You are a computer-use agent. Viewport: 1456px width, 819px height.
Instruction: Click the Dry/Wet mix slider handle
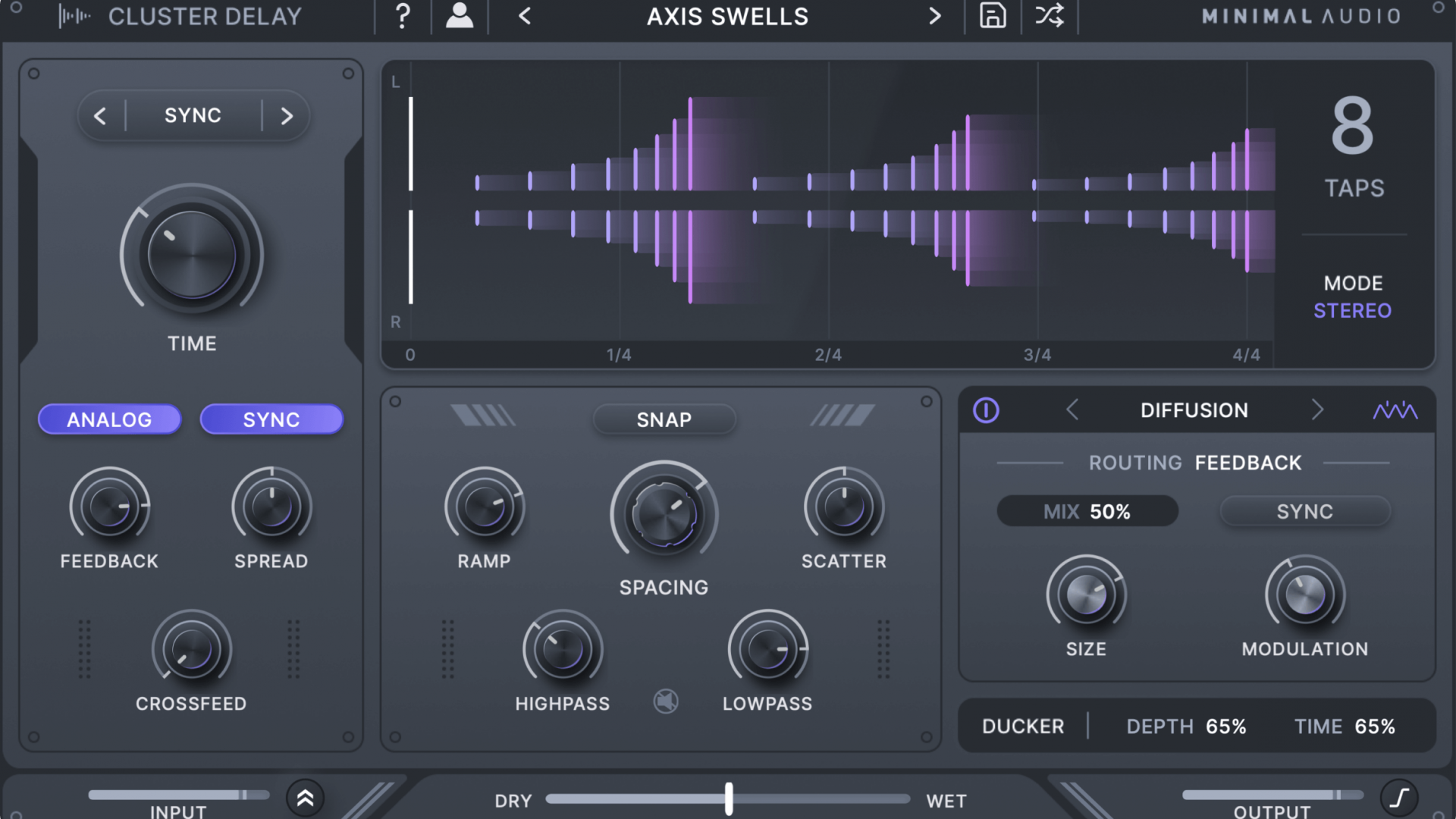click(x=729, y=799)
